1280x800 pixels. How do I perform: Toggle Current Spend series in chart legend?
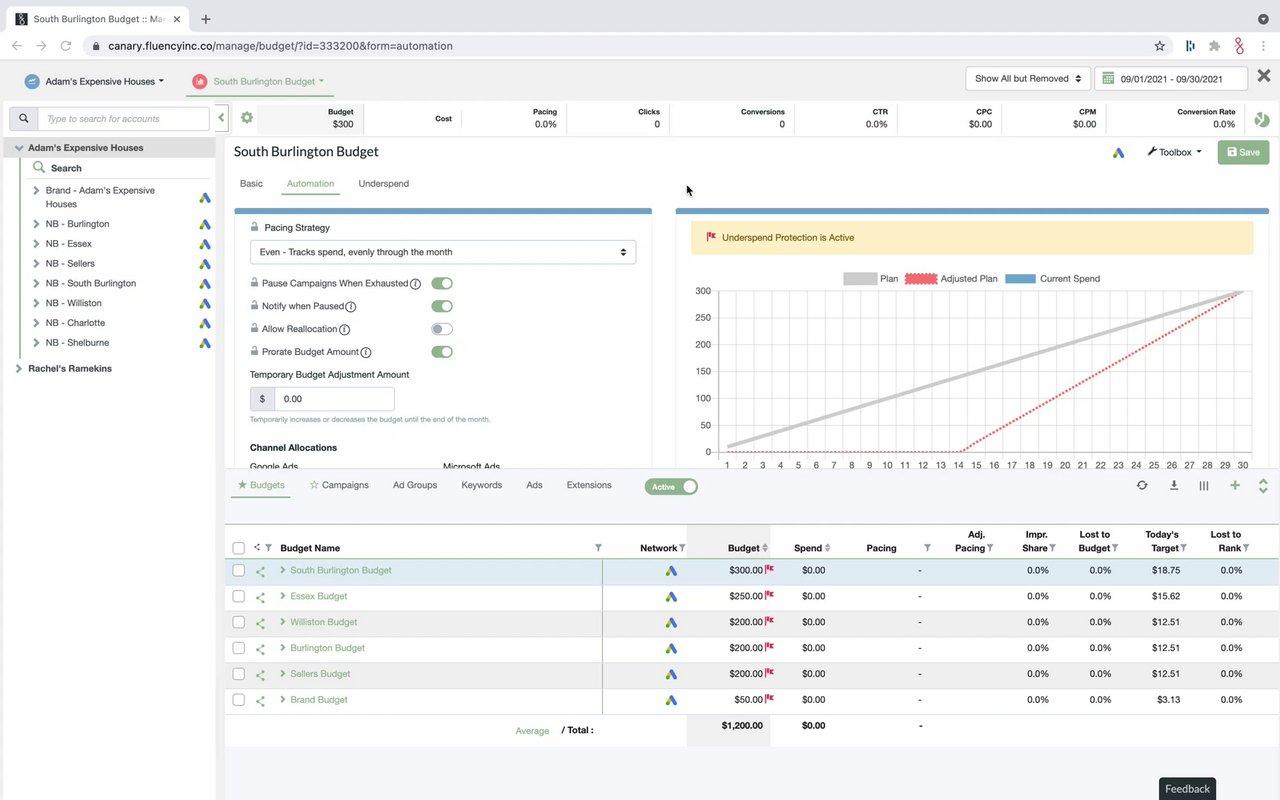pos(1052,279)
